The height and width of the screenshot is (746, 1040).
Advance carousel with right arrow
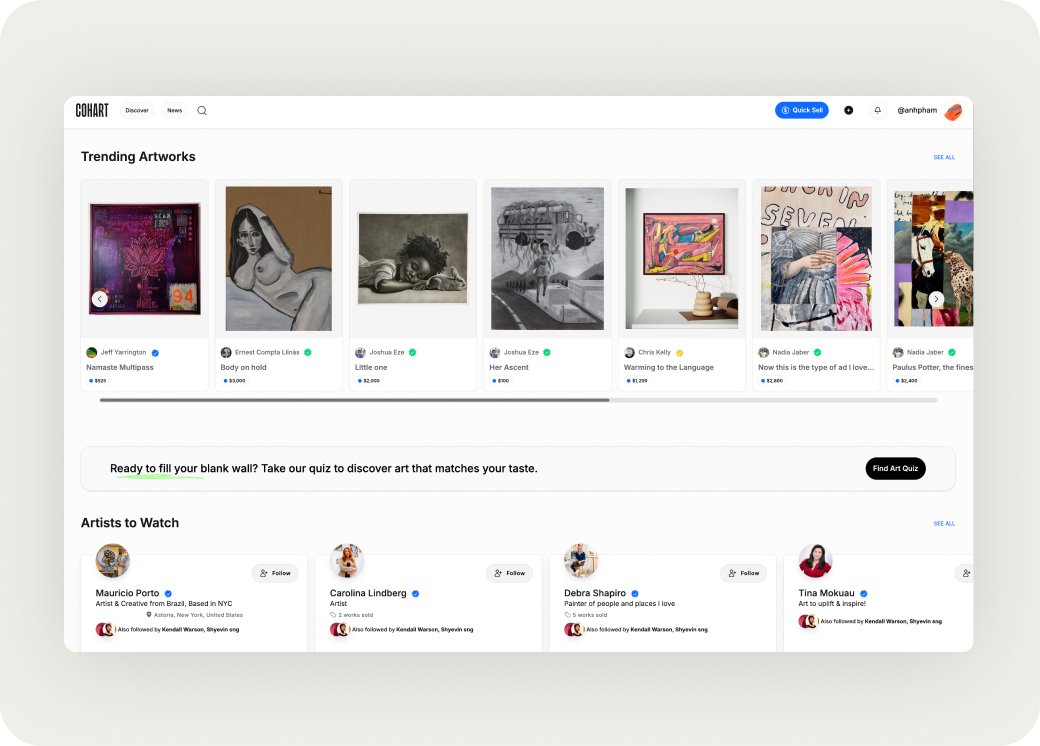[x=936, y=299]
